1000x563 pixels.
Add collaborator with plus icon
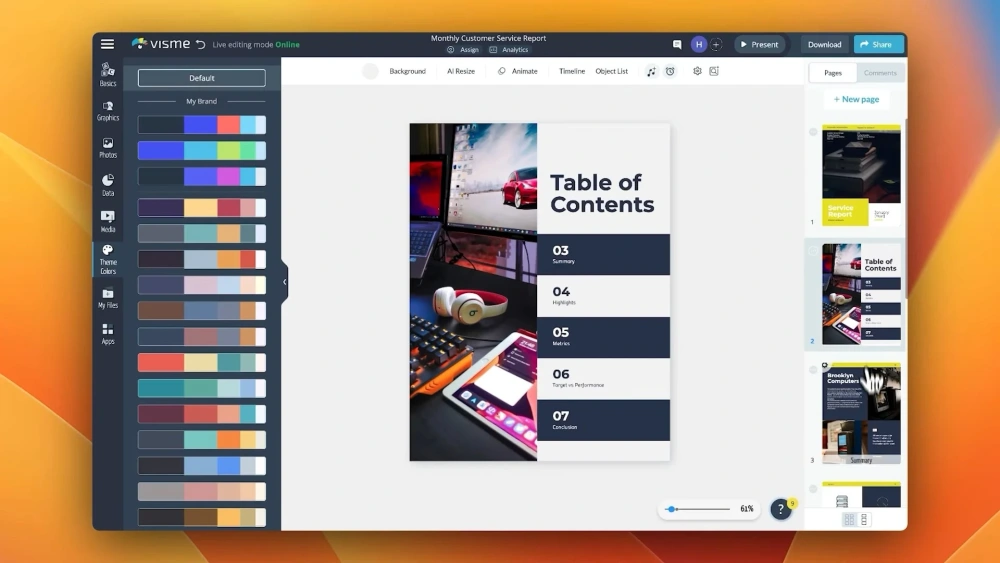pos(716,45)
